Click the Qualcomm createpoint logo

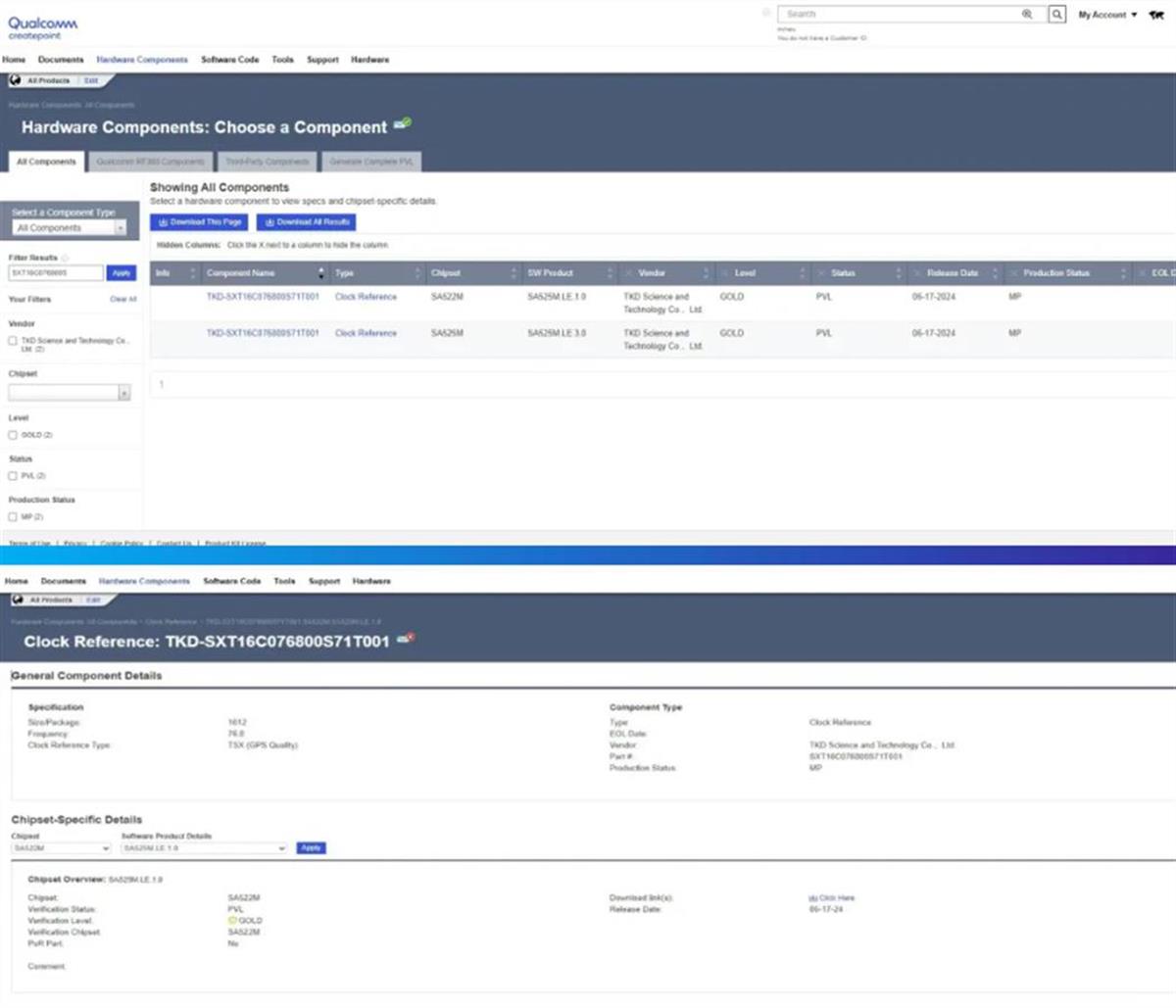pos(42,27)
